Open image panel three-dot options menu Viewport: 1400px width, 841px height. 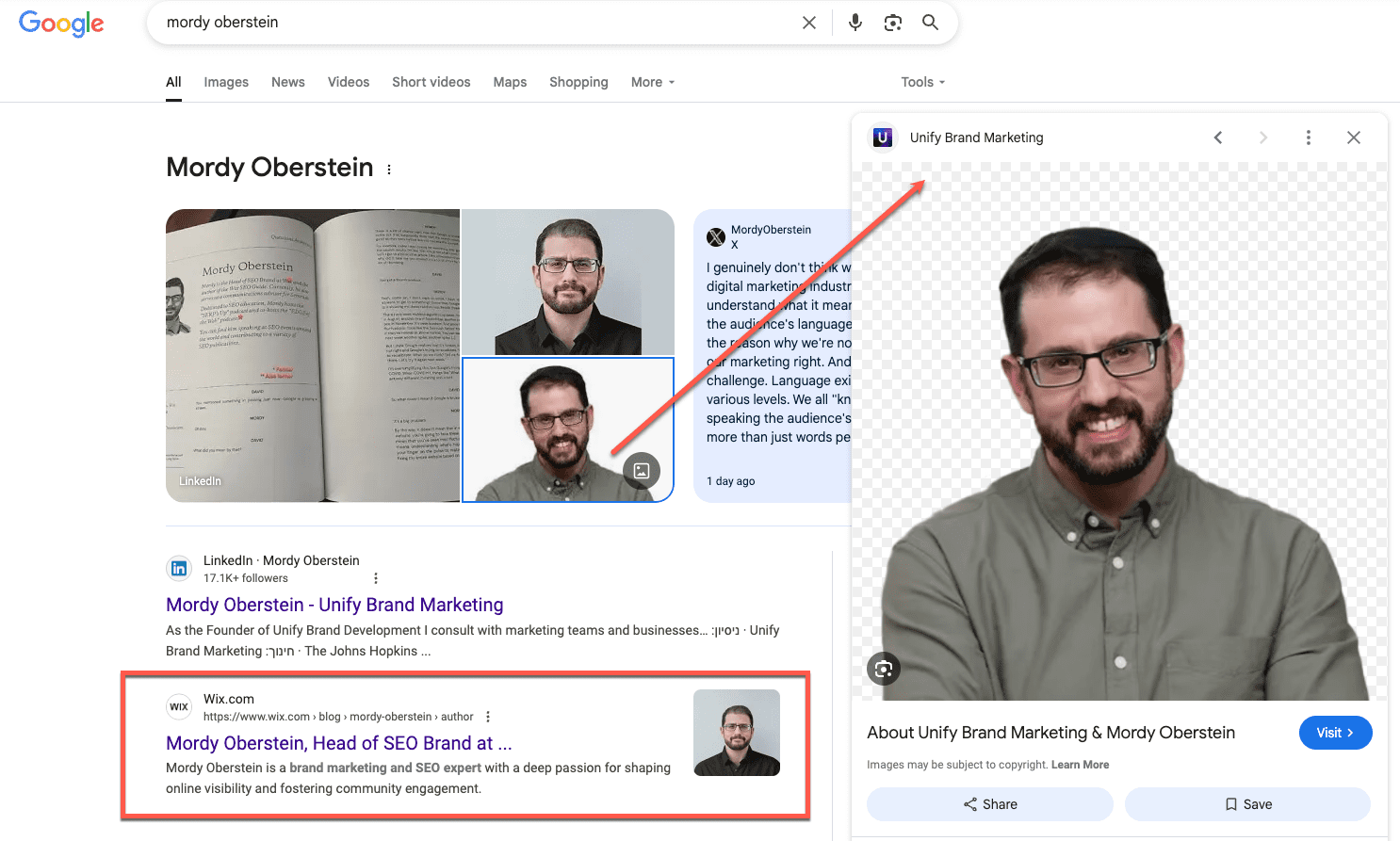tap(1309, 137)
